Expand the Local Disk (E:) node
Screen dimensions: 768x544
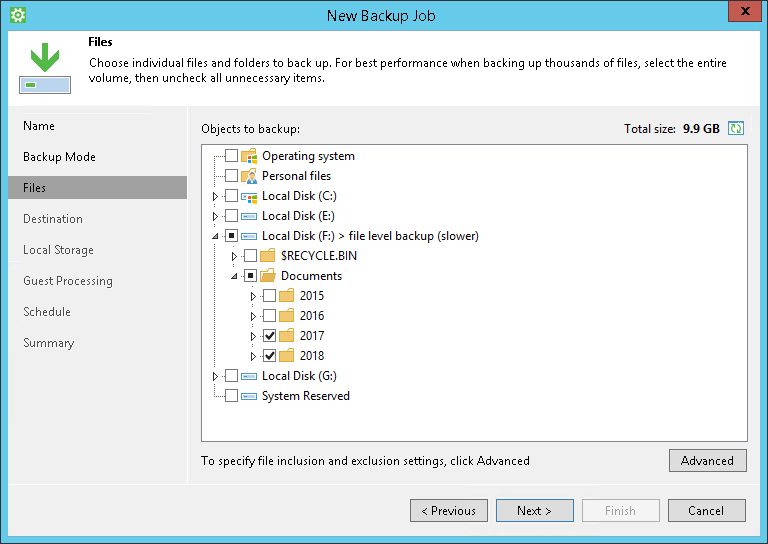(x=215, y=216)
